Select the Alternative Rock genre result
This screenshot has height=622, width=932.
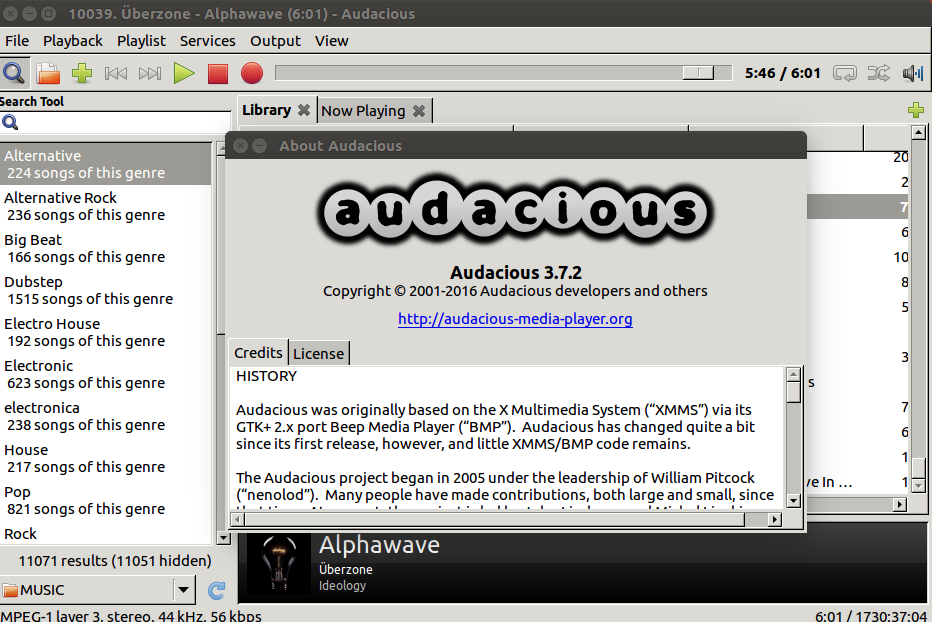tap(105, 206)
